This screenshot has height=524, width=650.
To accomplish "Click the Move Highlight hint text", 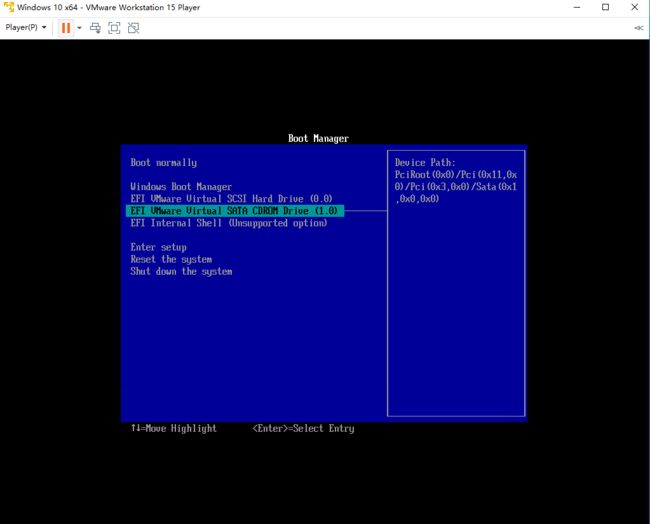I will (x=174, y=428).
